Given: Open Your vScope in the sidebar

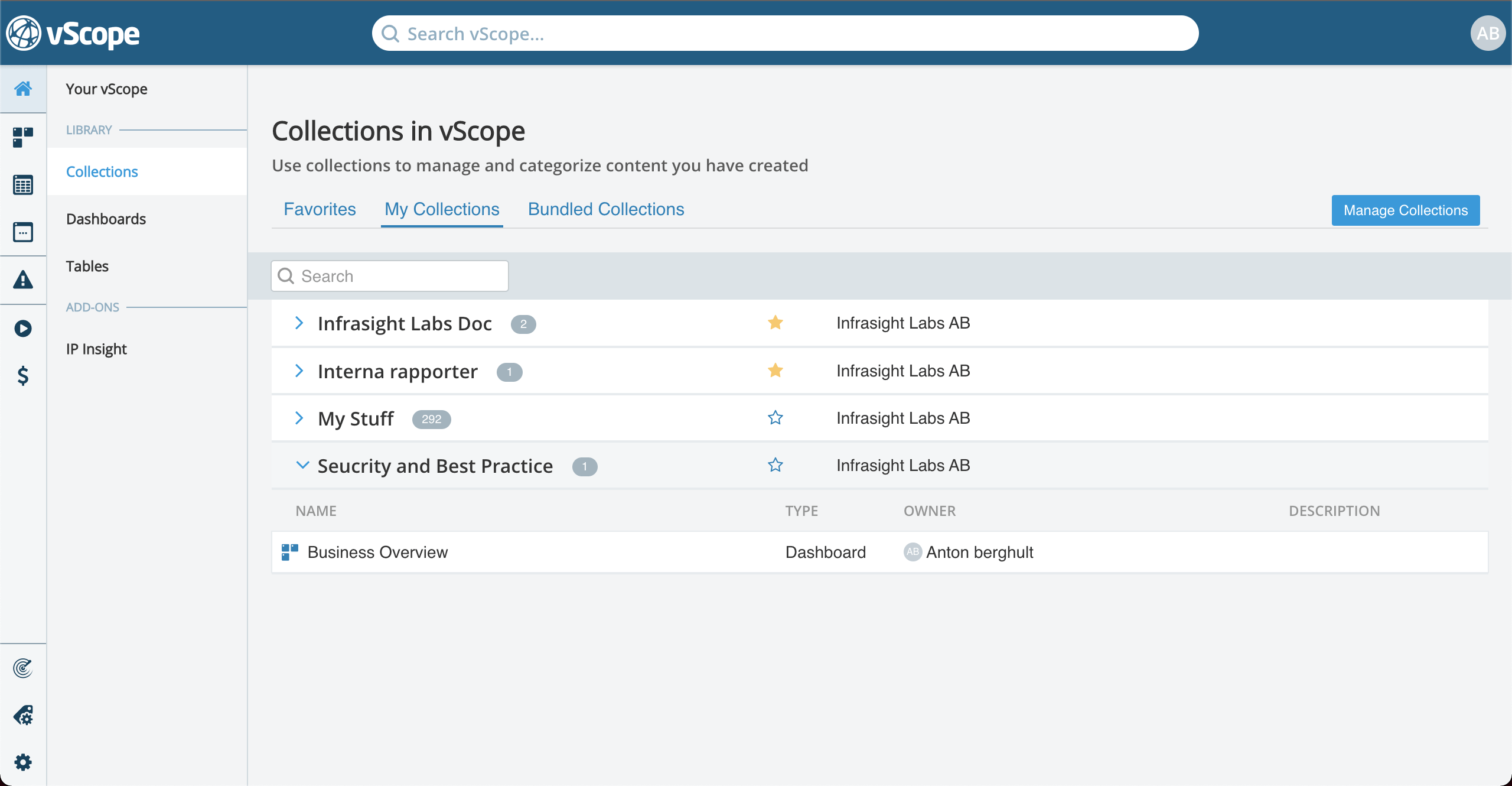Looking at the screenshot, I should click(x=106, y=89).
